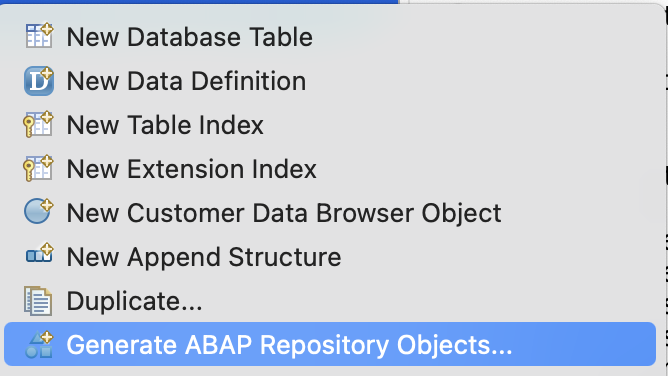Click the New Append Structure blocks icon
The height and width of the screenshot is (376, 668).
point(39,253)
